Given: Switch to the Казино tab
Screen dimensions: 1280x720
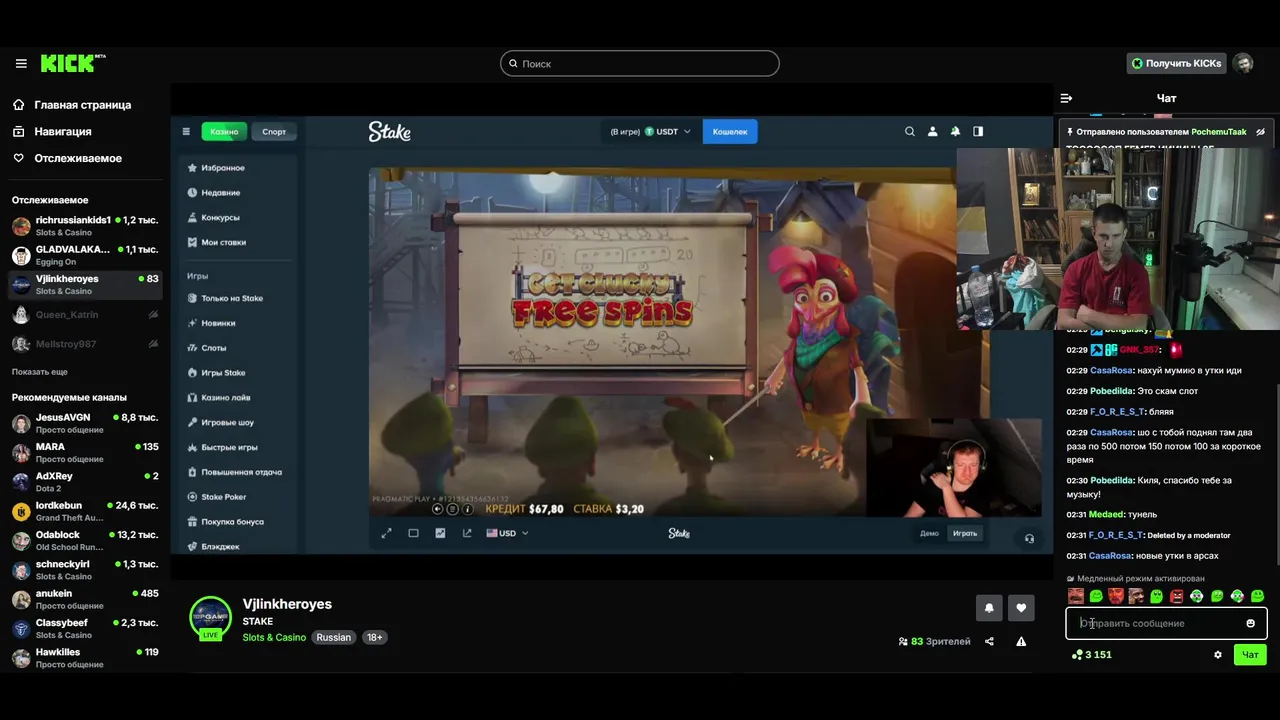Looking at the screenshot, I should [224, 131].
